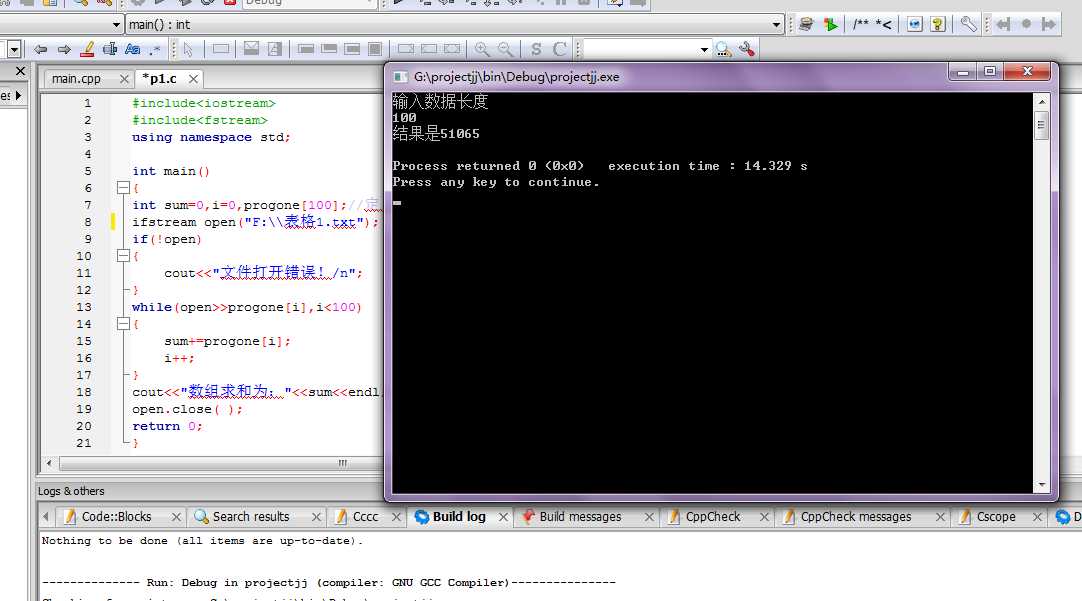Close the Search results log tab
Viewport: 1082px width, 601px height.
(x=316, y=517)
